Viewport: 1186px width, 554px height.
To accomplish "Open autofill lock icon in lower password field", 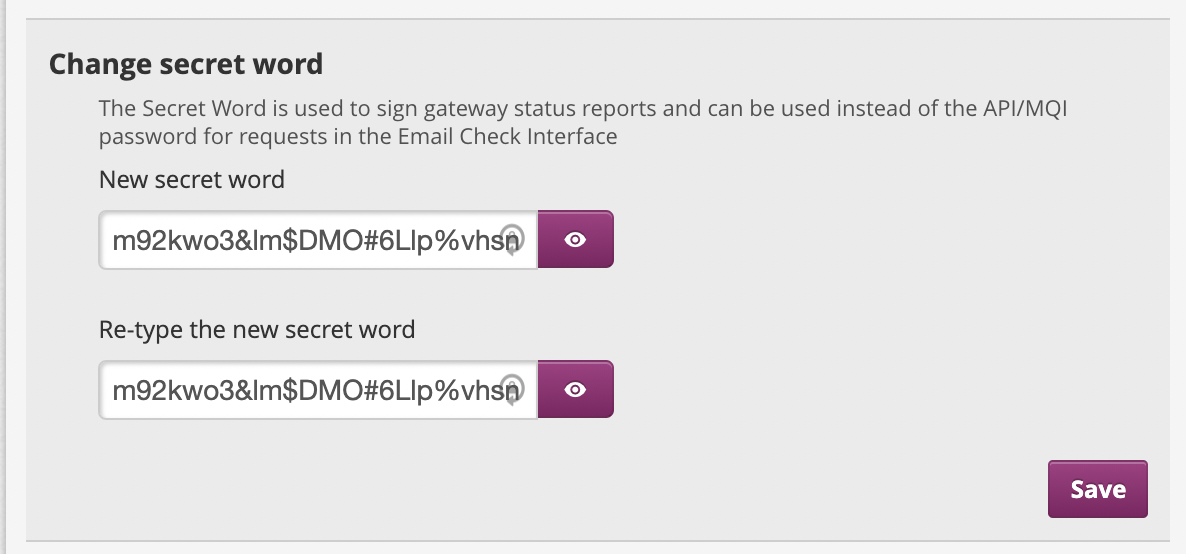I will (x=512, y=389).
